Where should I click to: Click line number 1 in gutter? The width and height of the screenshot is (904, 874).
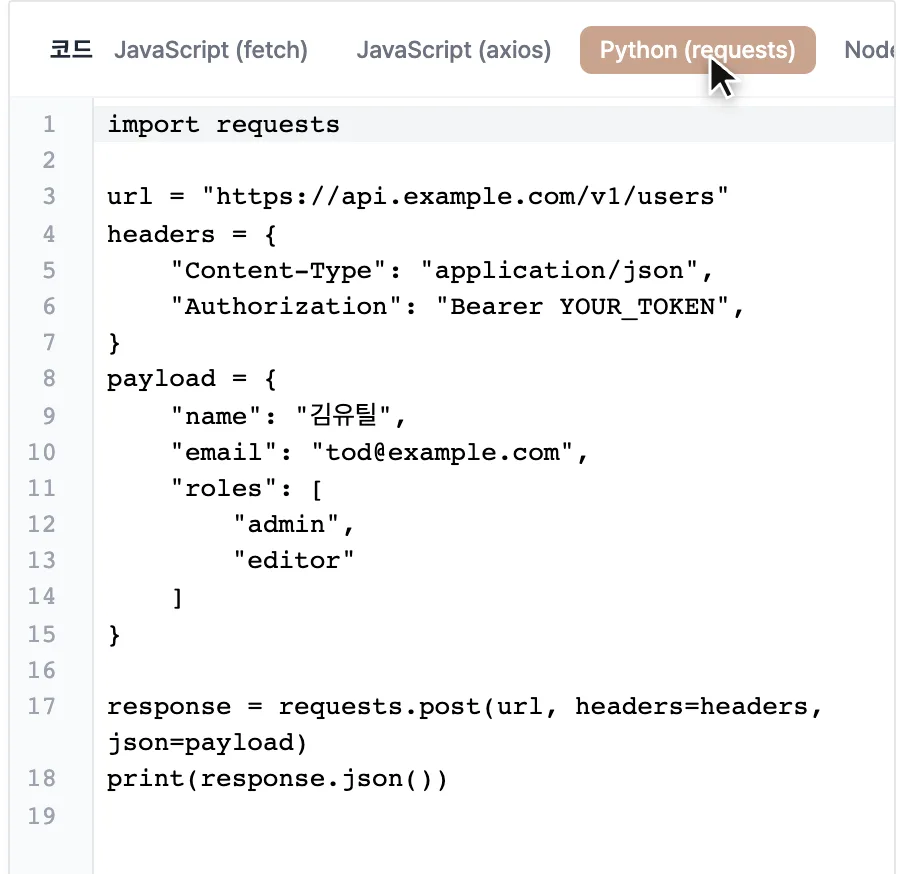(49, 124)
